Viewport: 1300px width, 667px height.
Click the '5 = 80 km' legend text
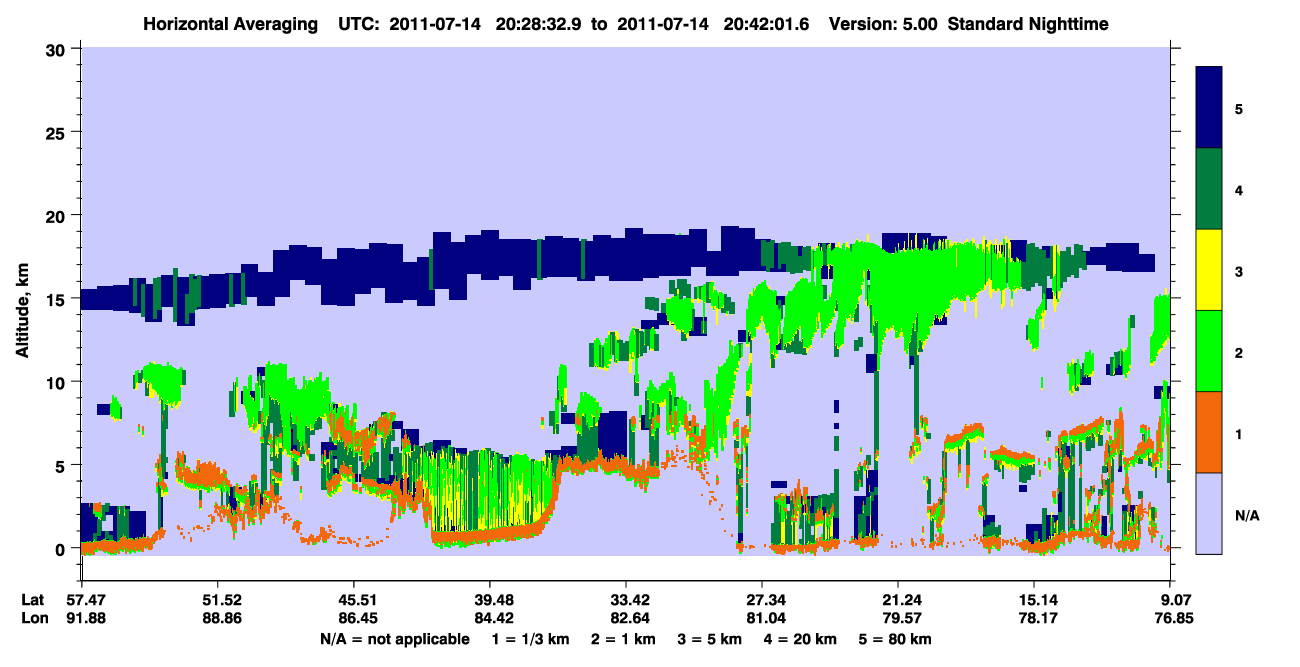click(x=895, y=639)
